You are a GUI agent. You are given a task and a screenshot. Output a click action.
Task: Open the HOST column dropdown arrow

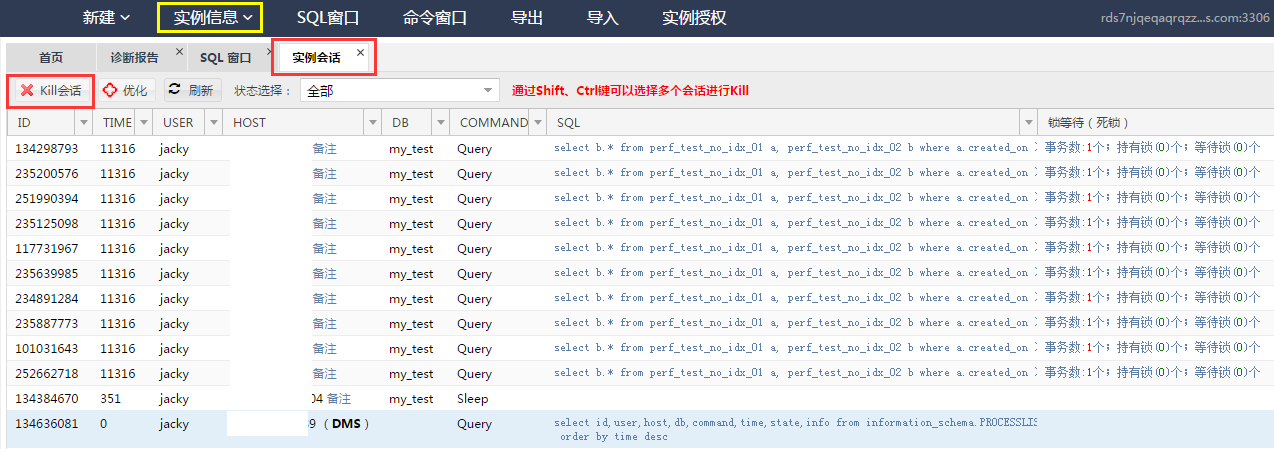[369, 122]
